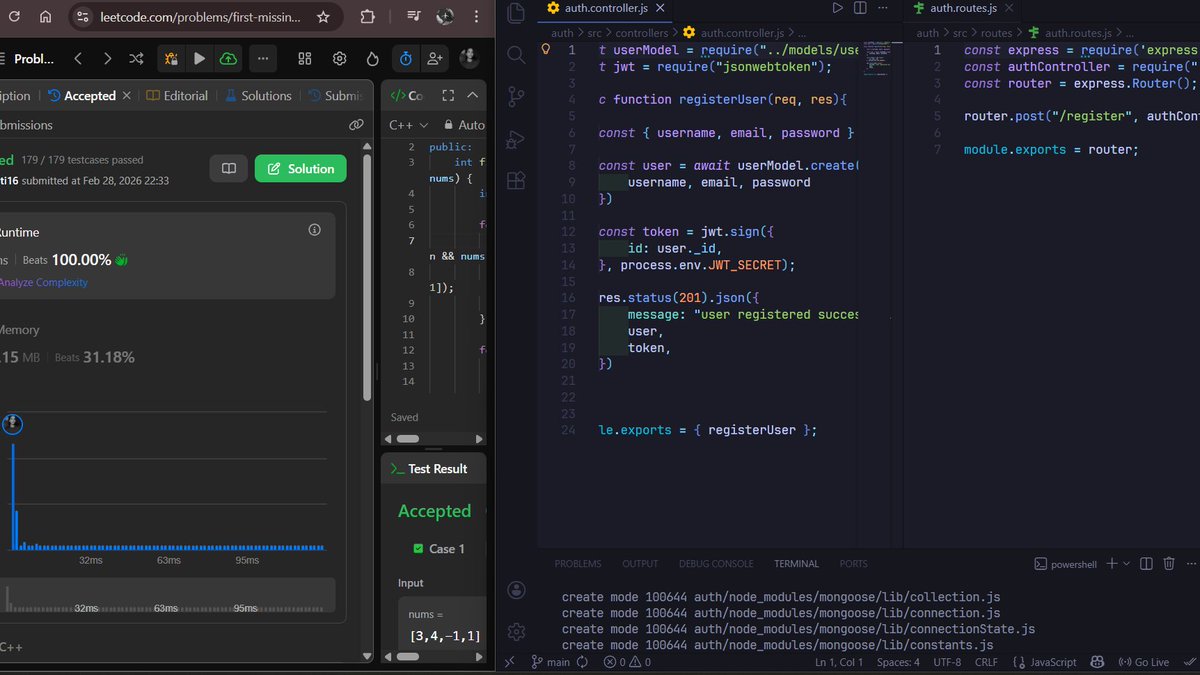Open the OUTPUT panel tab

640,564
